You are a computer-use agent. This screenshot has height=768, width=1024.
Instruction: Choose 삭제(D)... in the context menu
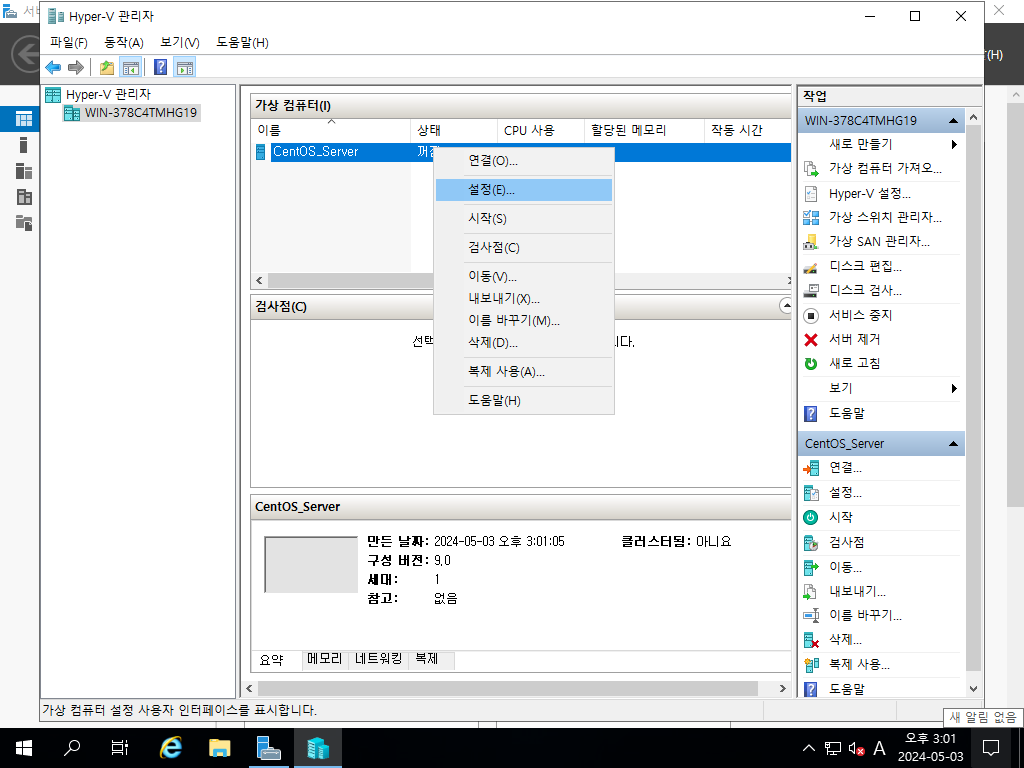524,343
